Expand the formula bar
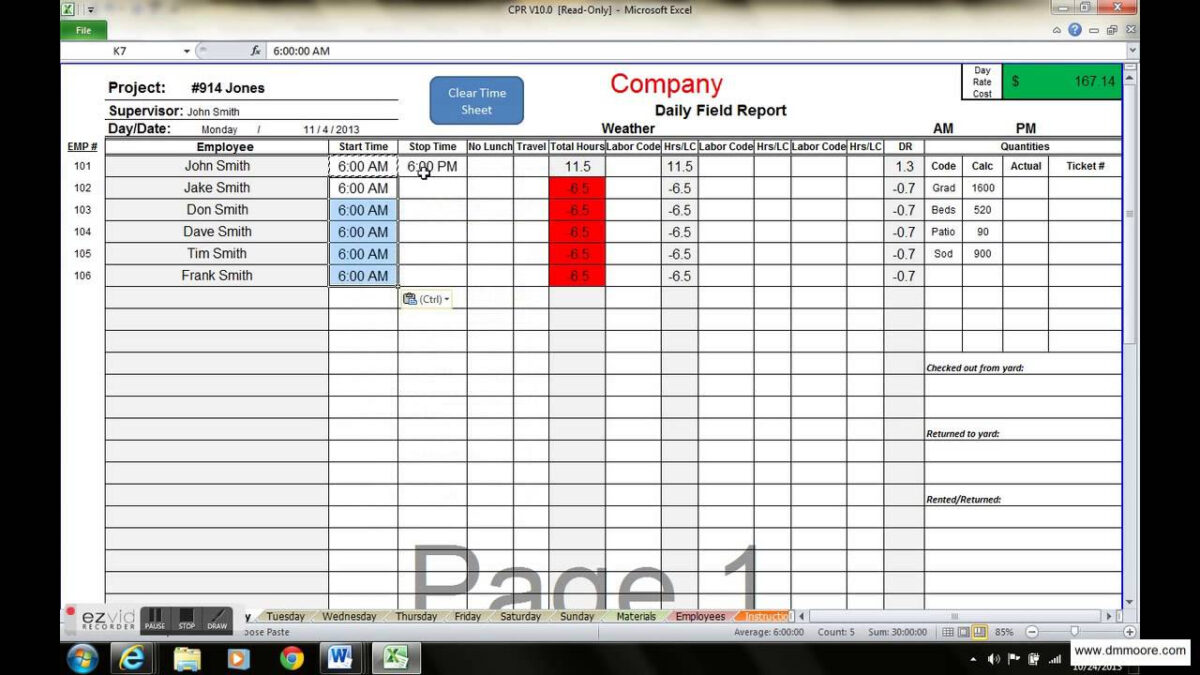Screen dimensions: 1200x675 click(x=1132, y=51)
